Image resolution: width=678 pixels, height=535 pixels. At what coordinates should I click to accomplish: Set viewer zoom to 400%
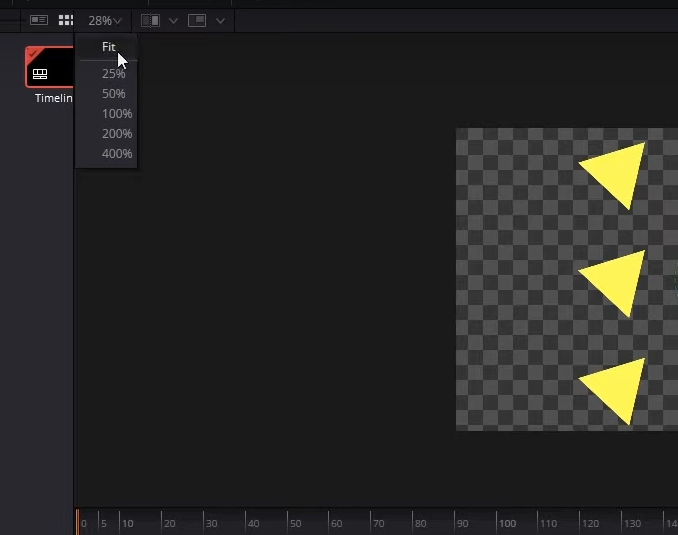tap(117, 153)
